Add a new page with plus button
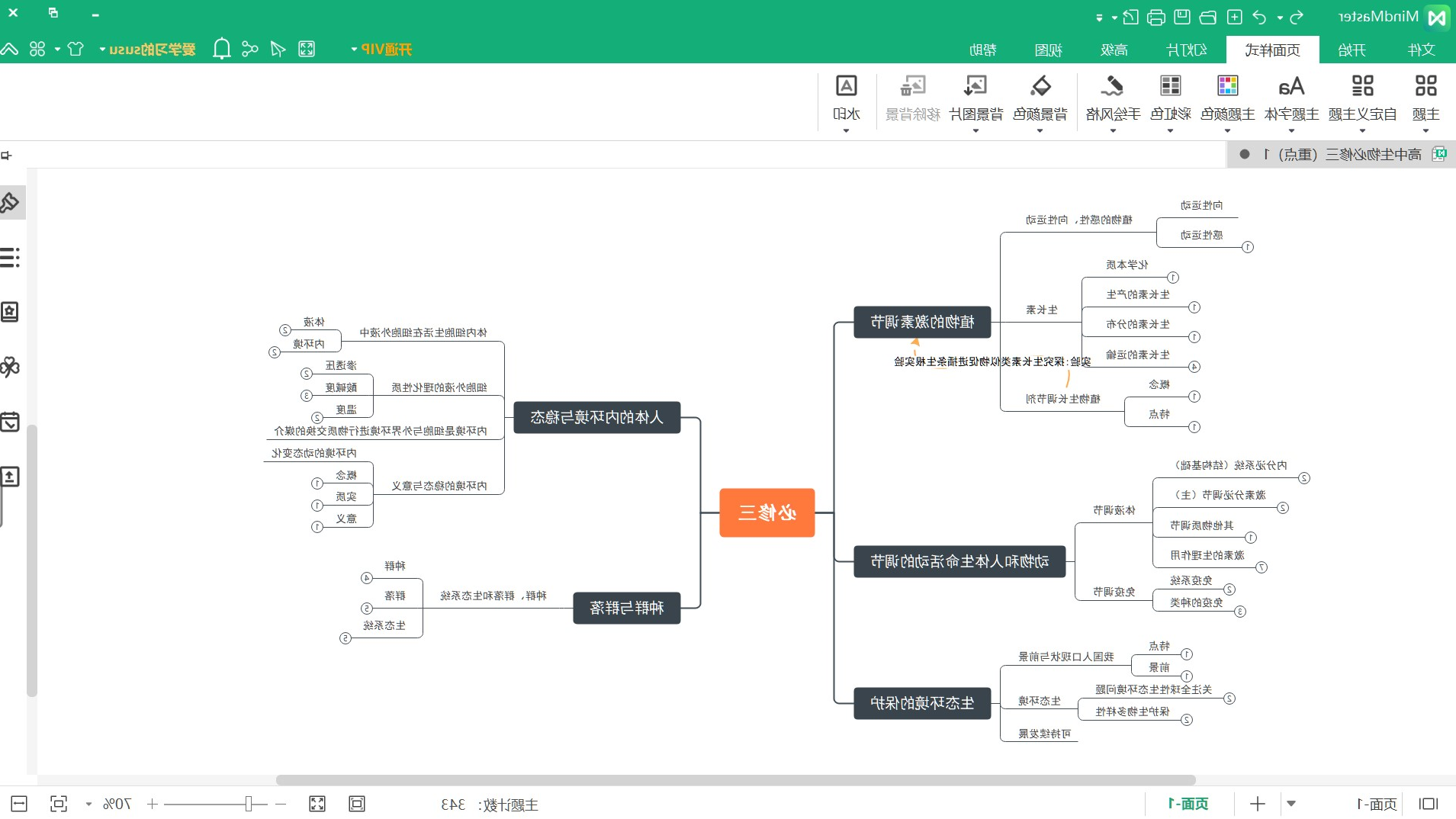This screenshot has height=819, width=1456. (1258, 804)
